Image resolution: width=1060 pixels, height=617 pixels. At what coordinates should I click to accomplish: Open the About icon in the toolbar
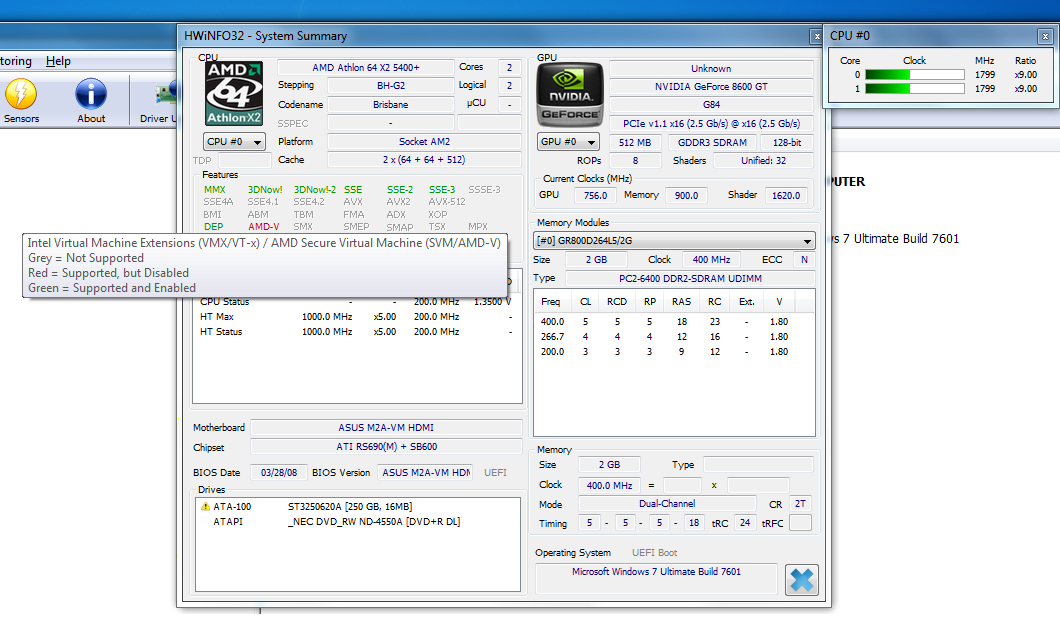91,101
